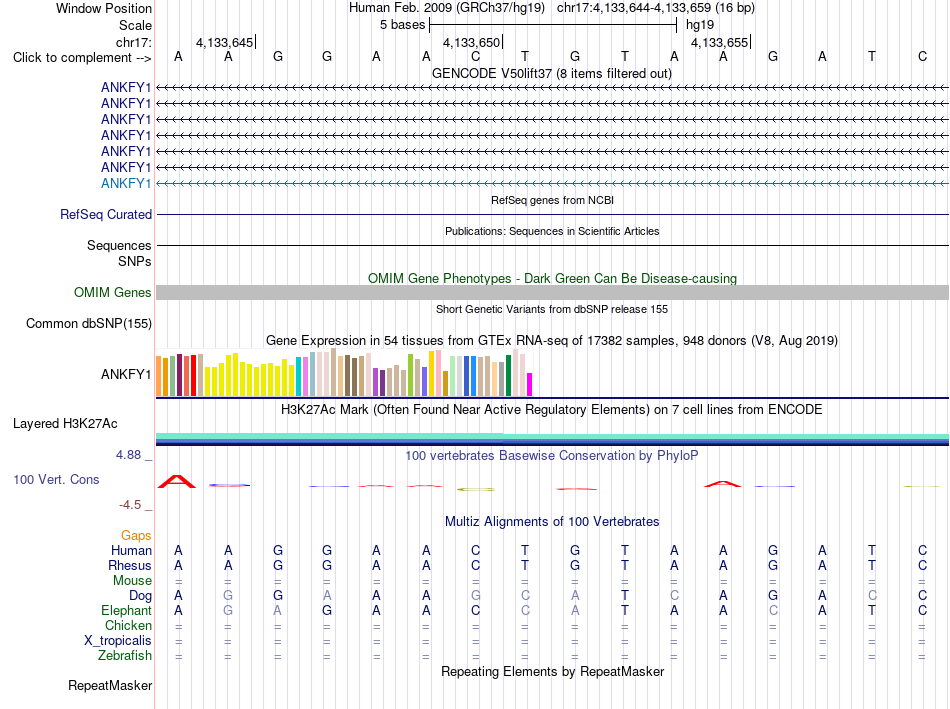Click 'Repeating Elements by RepeatMasker' title
This screenshot has height=709, width=950.
pyautogui.click(x=553, y=671)
